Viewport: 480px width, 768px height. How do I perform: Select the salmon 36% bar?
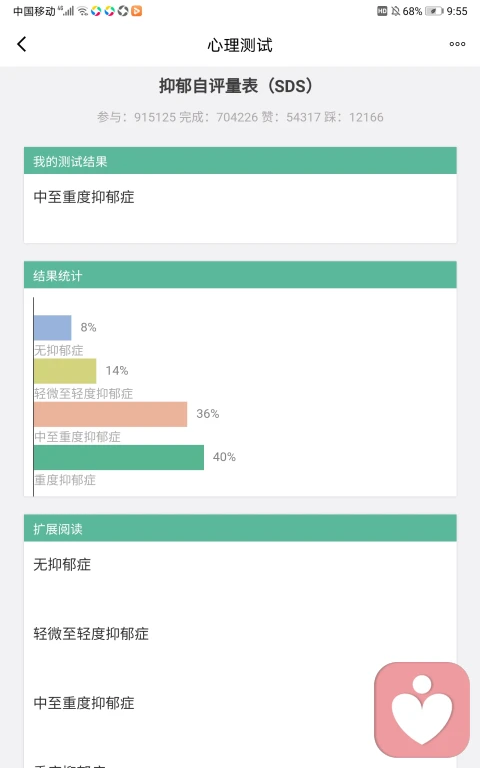pos(111,414)
